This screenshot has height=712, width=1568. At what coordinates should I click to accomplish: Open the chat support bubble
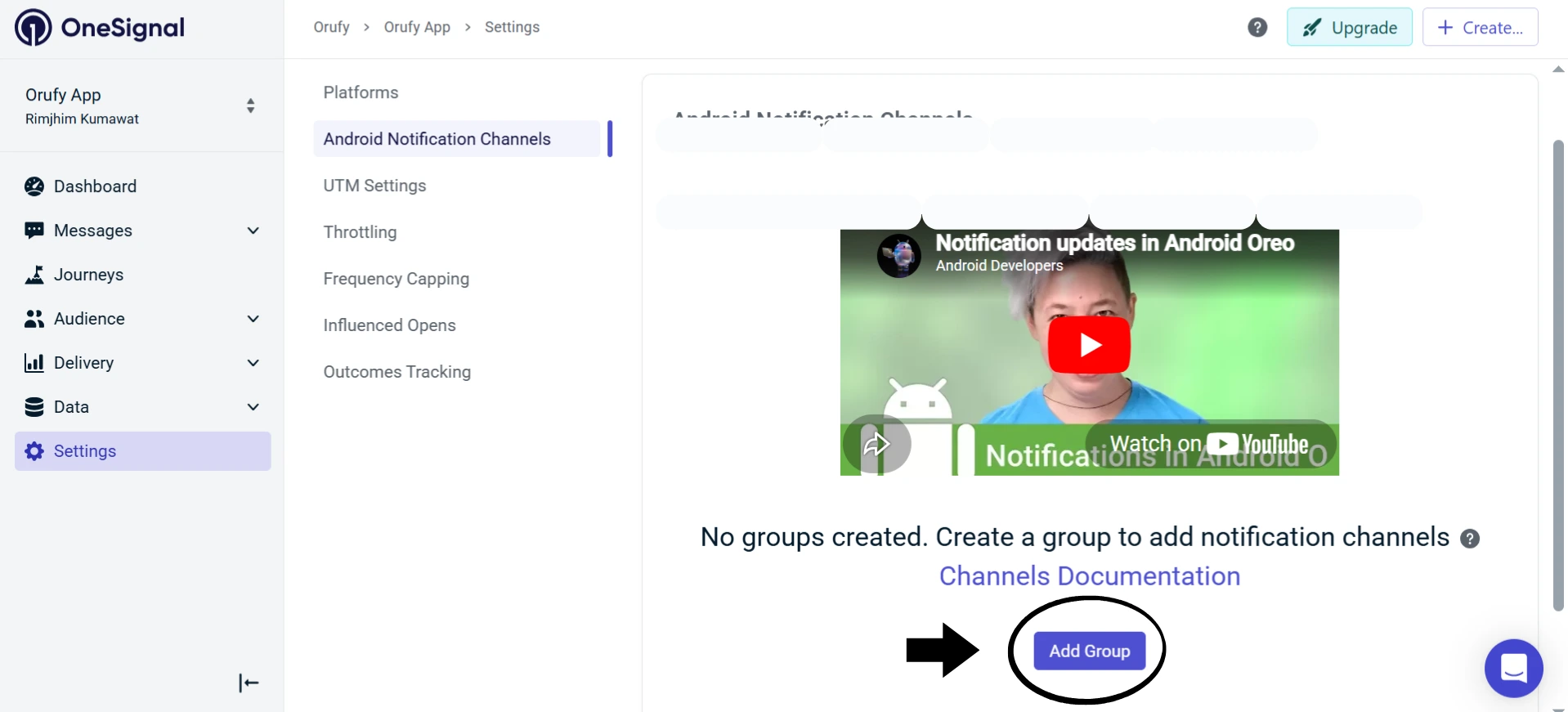1513,668
